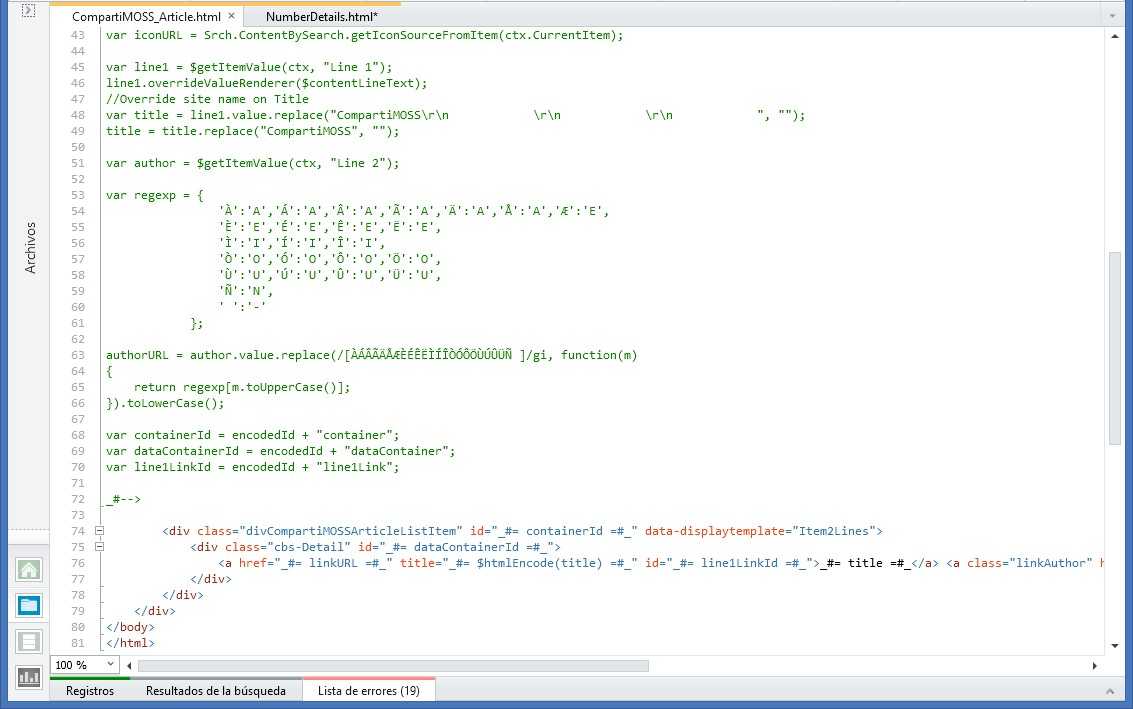1133x709 pixels.
Task: Click line "var iconURL = Srch.ContentBySearch"
Action: [364, 35]
